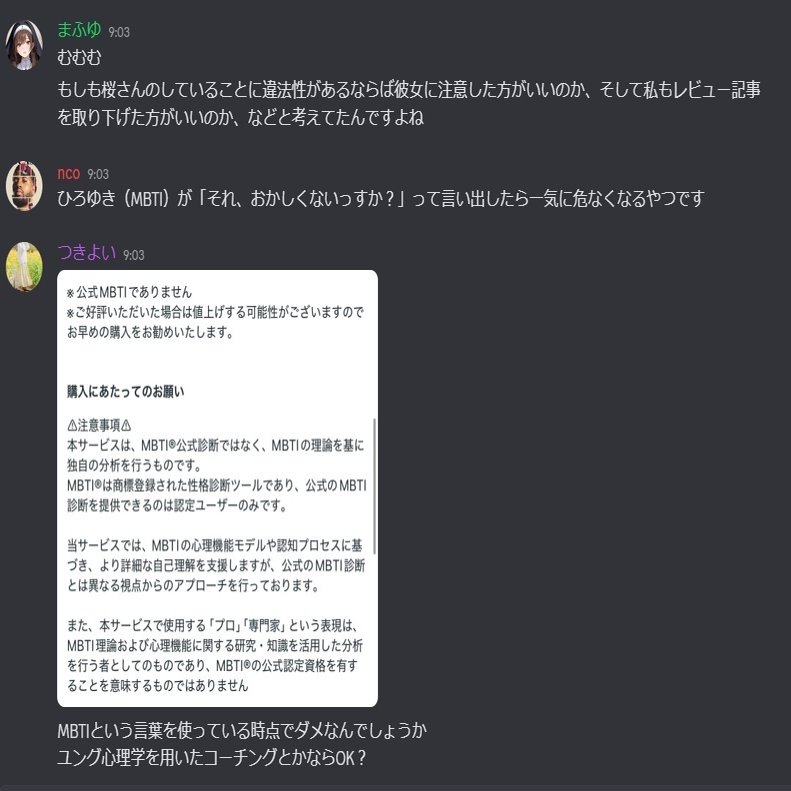Click the purple つきよい username
Viewport: 791px width, 791px height.
[87, 252]
